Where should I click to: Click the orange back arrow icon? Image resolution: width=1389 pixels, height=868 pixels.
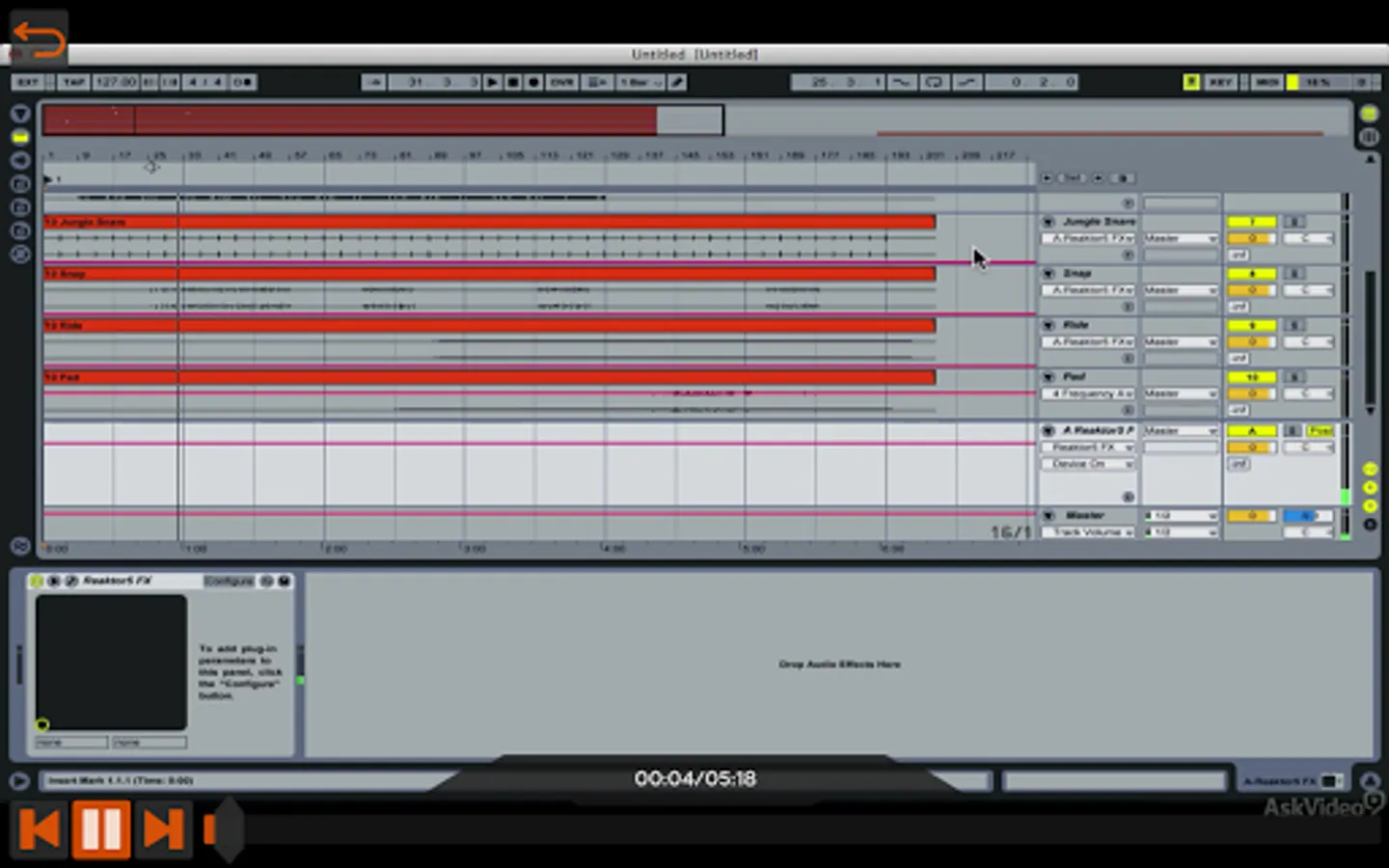click(x=39, y=39)
